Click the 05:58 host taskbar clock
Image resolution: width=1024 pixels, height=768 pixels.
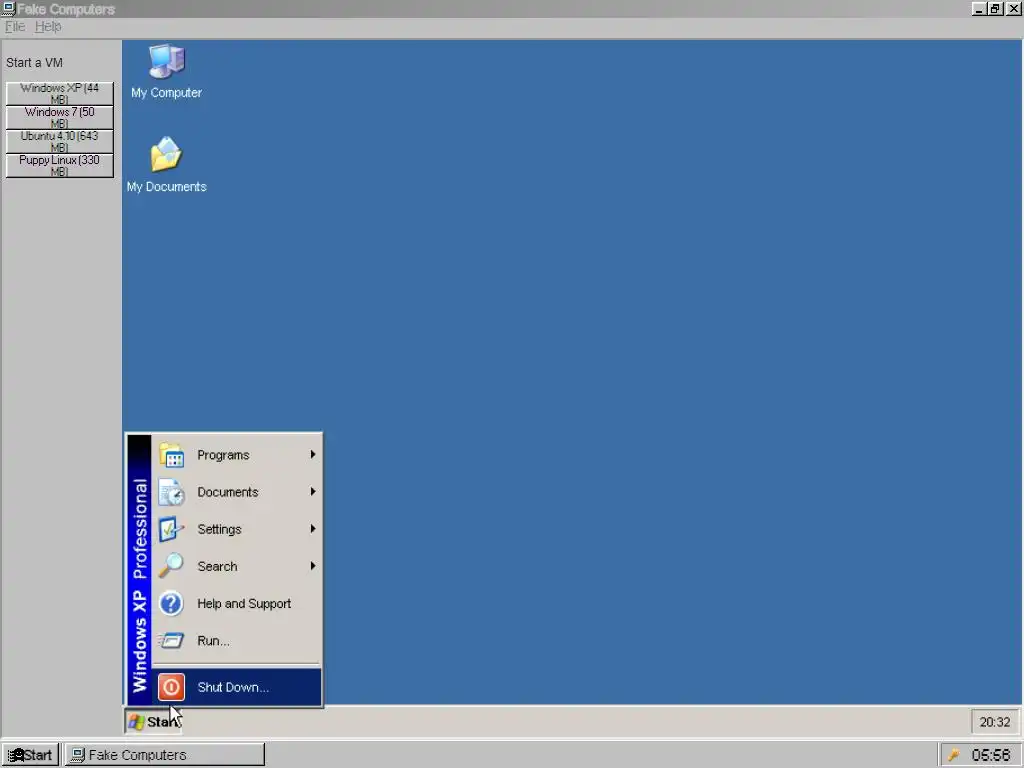pyautogui.click(x=991, y=755)
